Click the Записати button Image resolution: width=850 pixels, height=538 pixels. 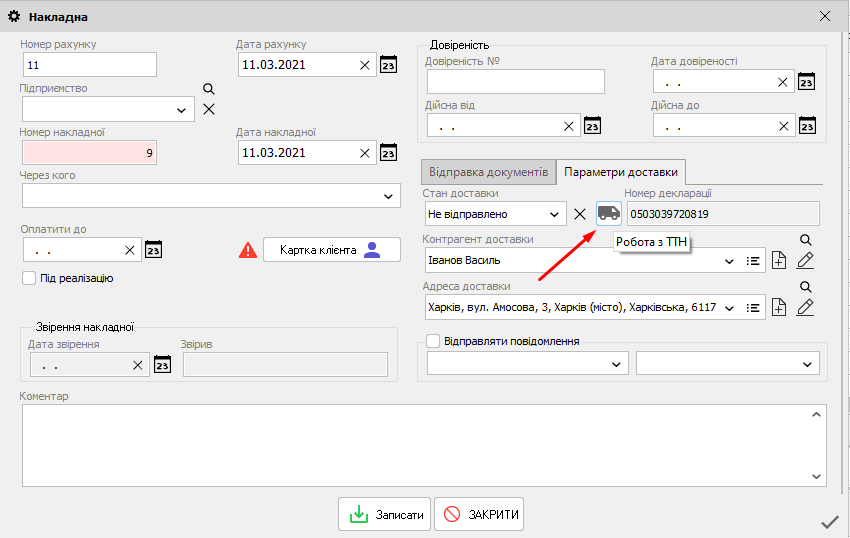tap(386, 515)
